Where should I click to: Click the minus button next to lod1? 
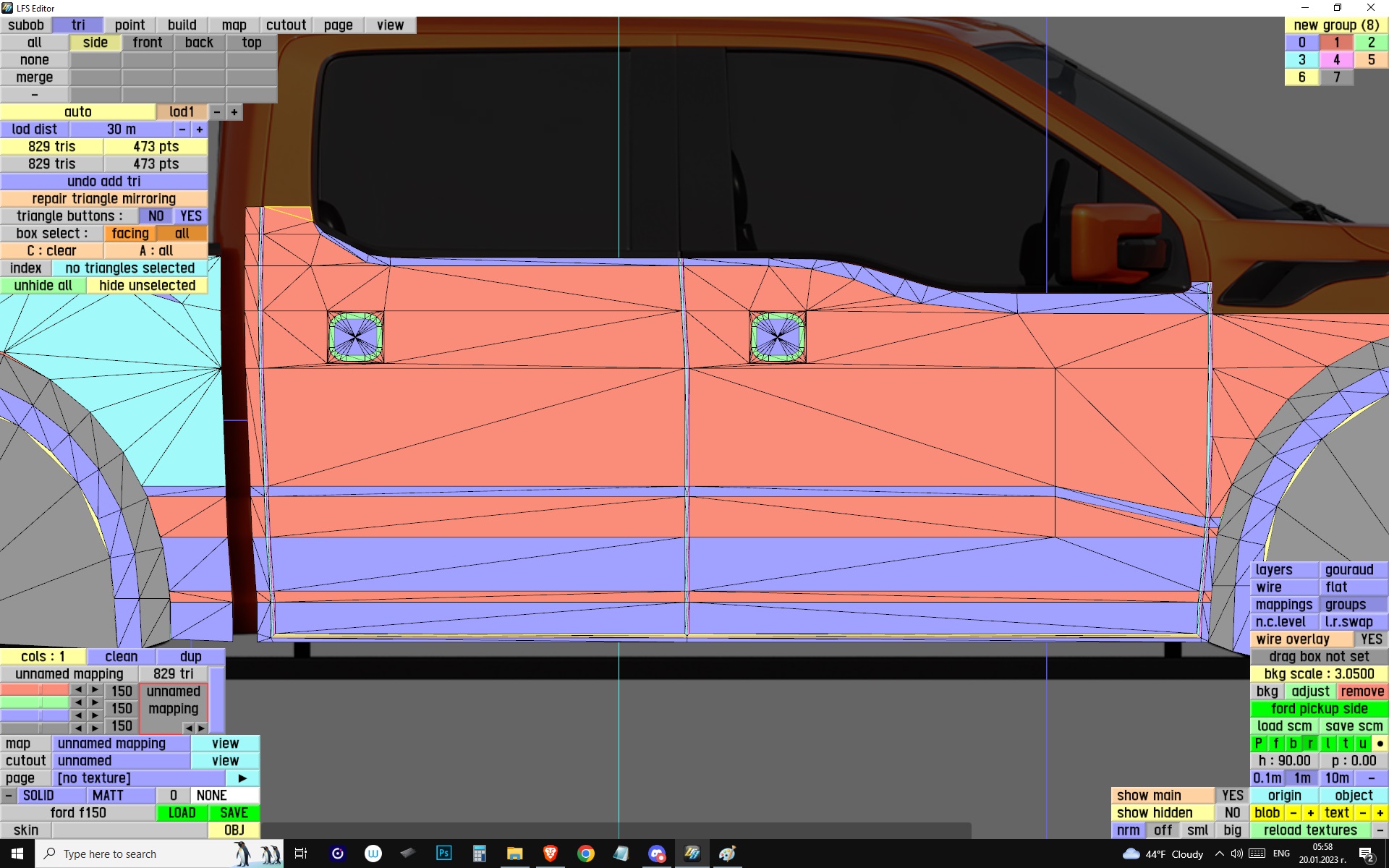[x=217, y=112]
